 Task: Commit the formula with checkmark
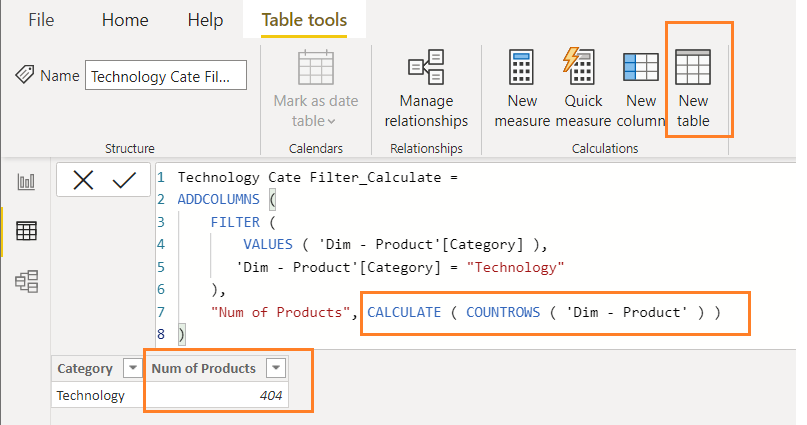[x=124, y=180]
